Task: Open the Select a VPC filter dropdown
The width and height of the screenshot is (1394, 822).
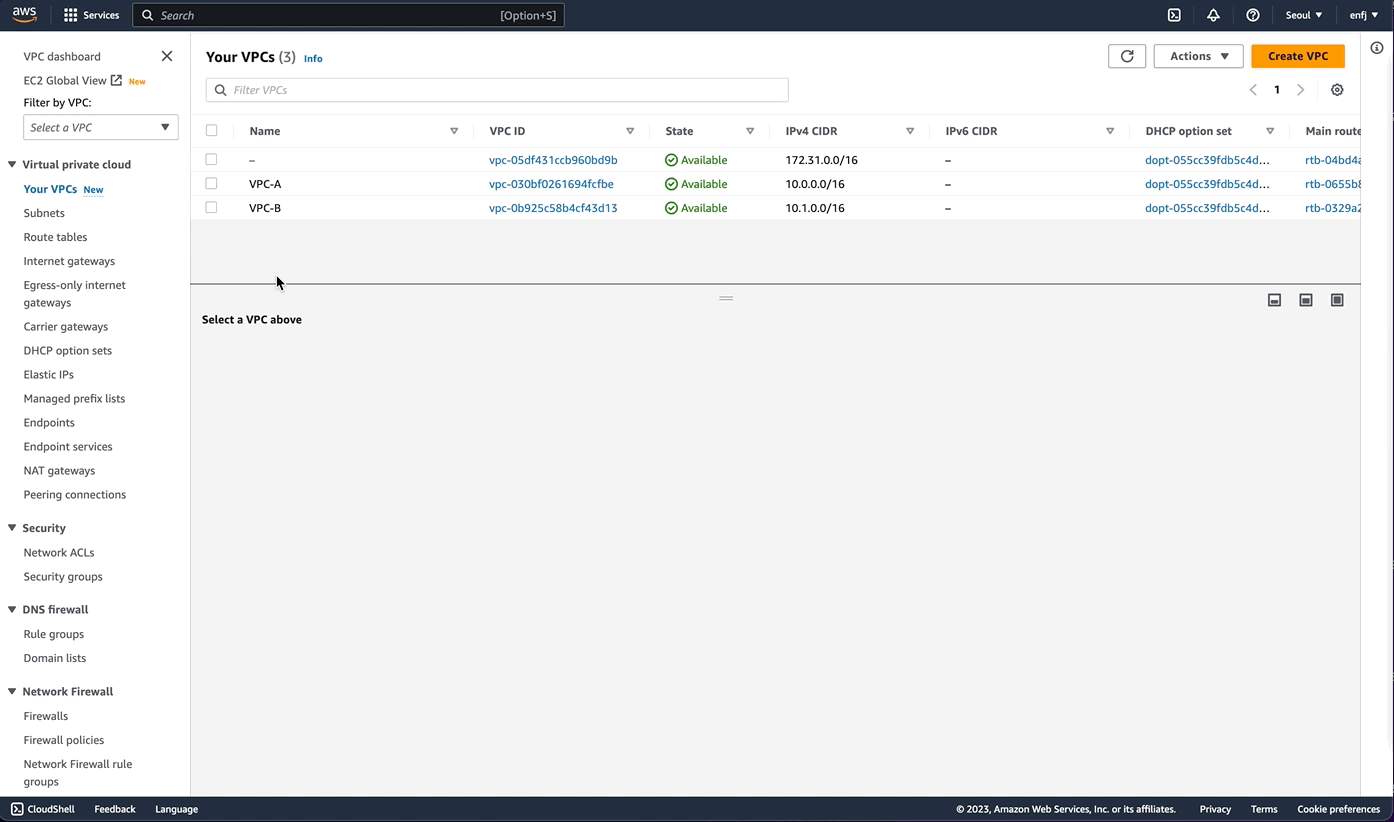Action: (101, 127)
